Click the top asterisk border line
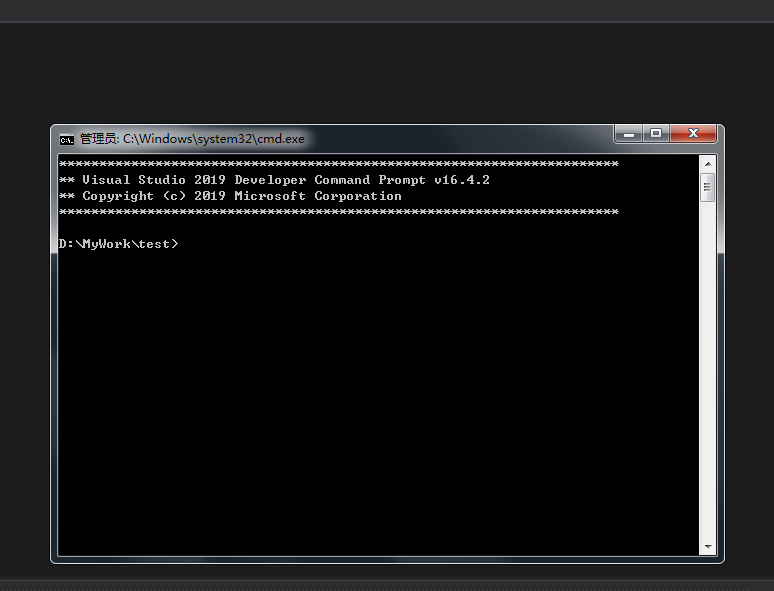The height and width of the screenshot is (591, 774). 339,164
